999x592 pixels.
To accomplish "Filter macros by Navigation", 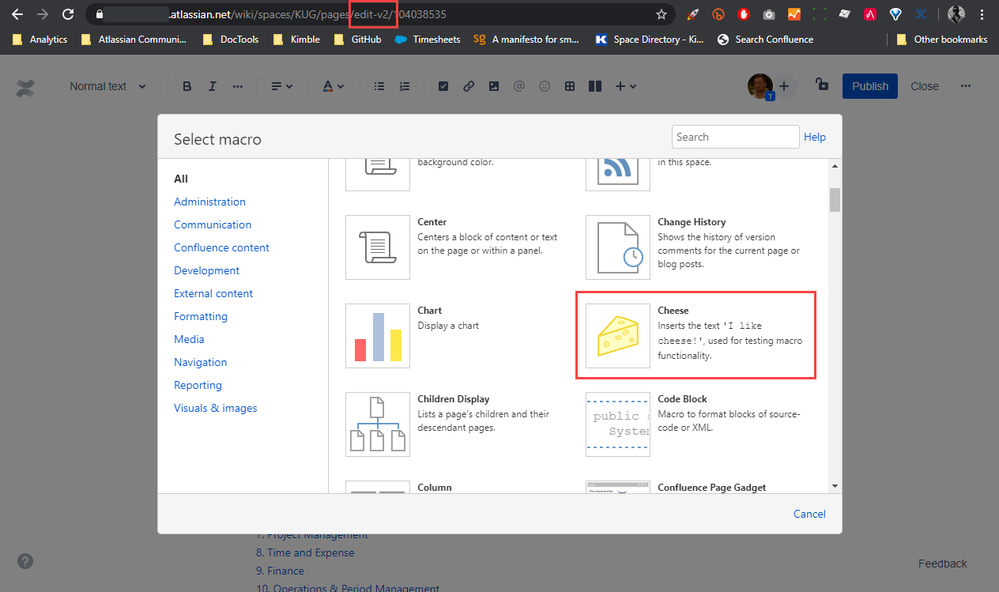I will tap(201, 363).
